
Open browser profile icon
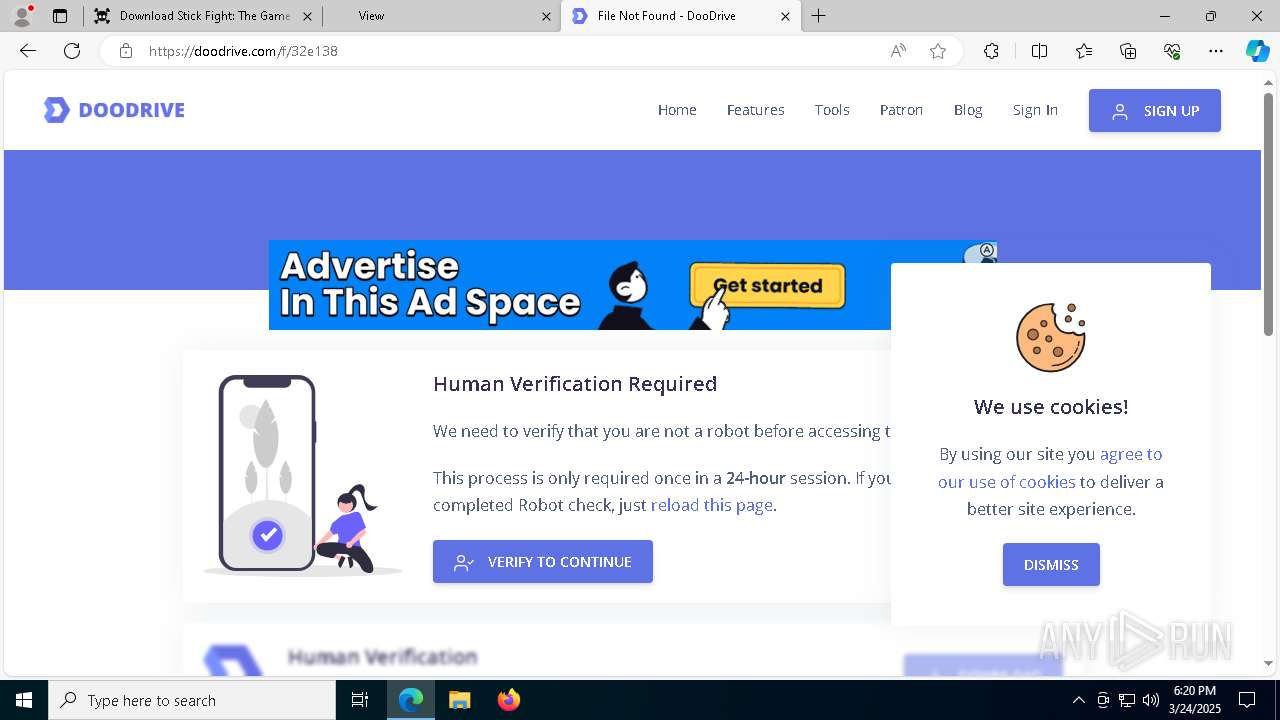[22, 16]
